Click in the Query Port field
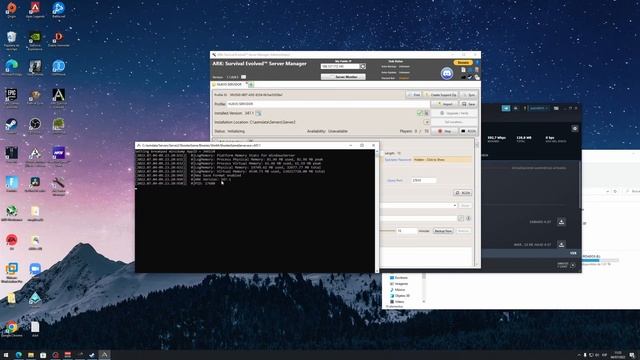640x360 pixels. pos(423,180)
